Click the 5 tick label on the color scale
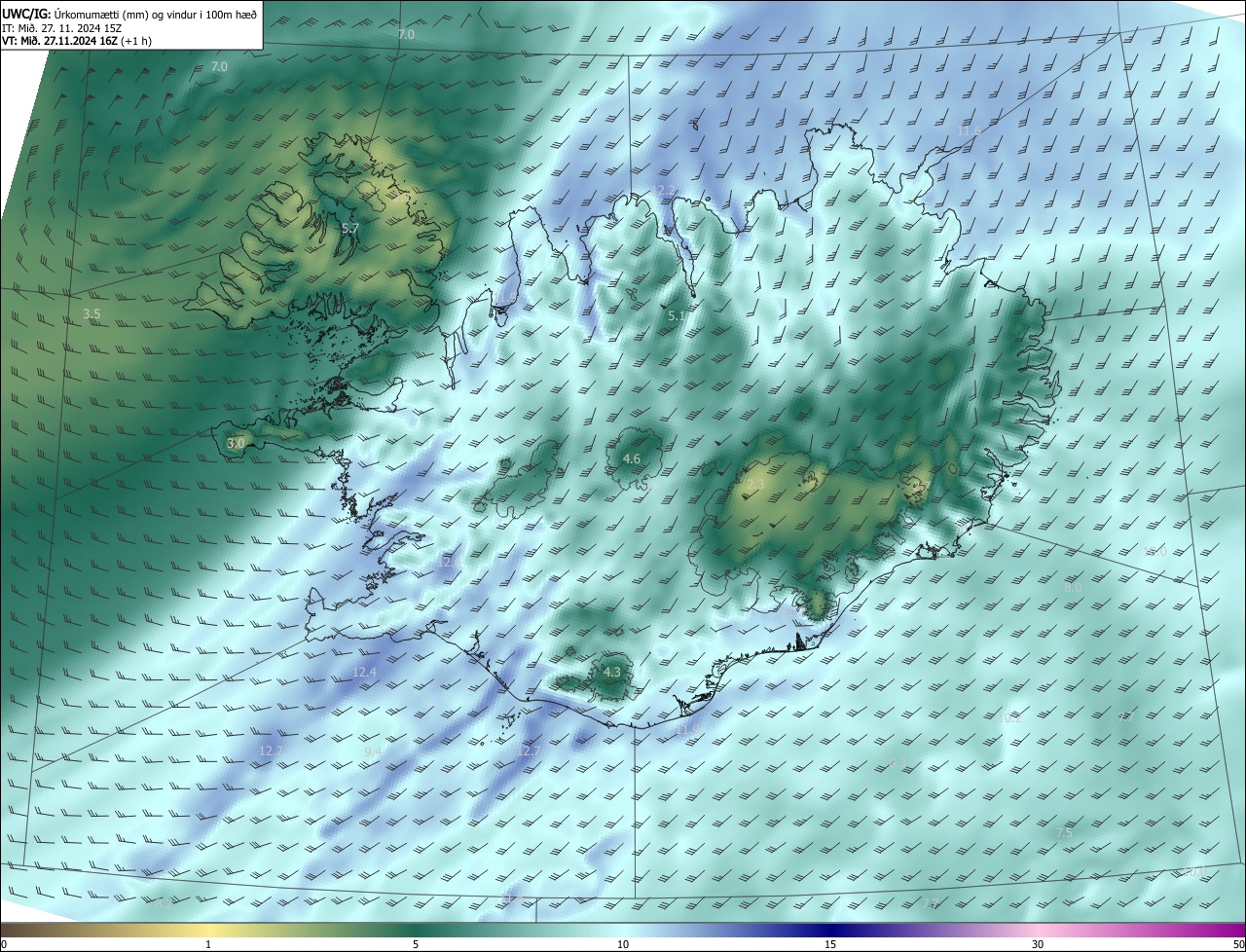 pyautogui.click(x=416, y=944)
